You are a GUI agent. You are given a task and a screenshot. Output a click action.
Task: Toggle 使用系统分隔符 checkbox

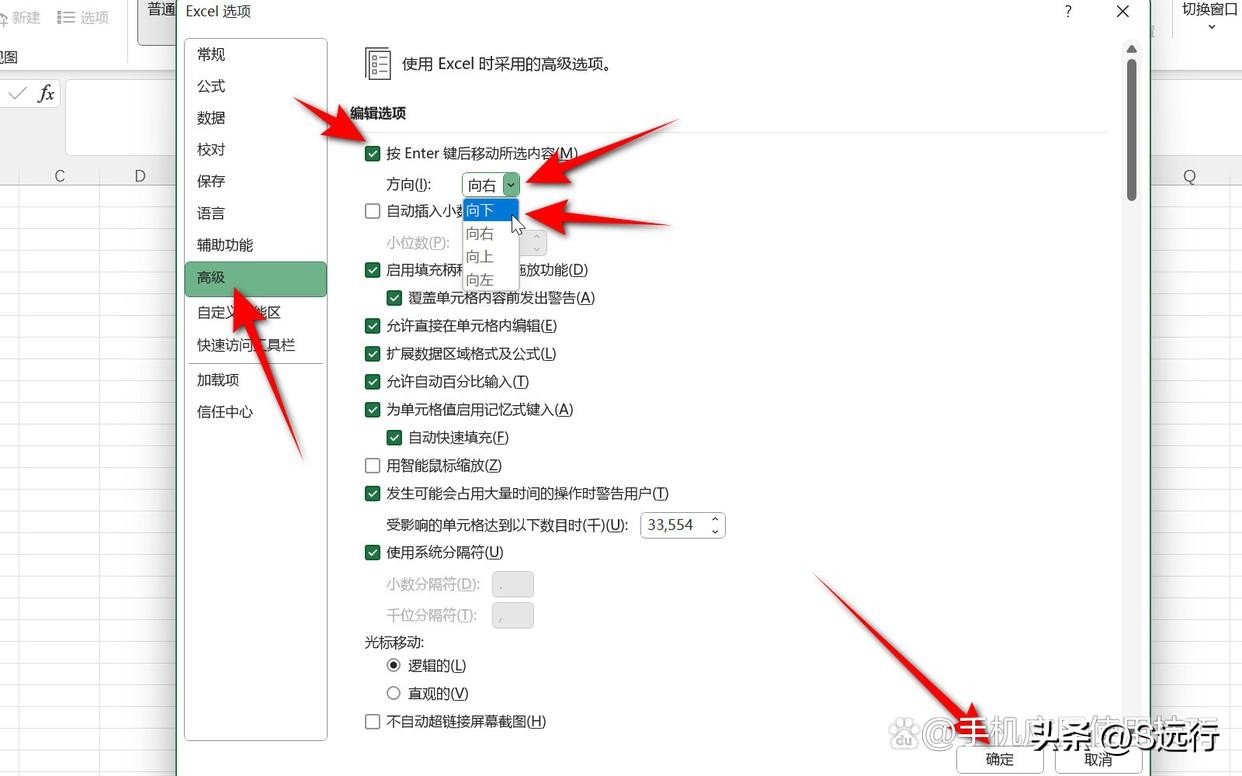373,552
